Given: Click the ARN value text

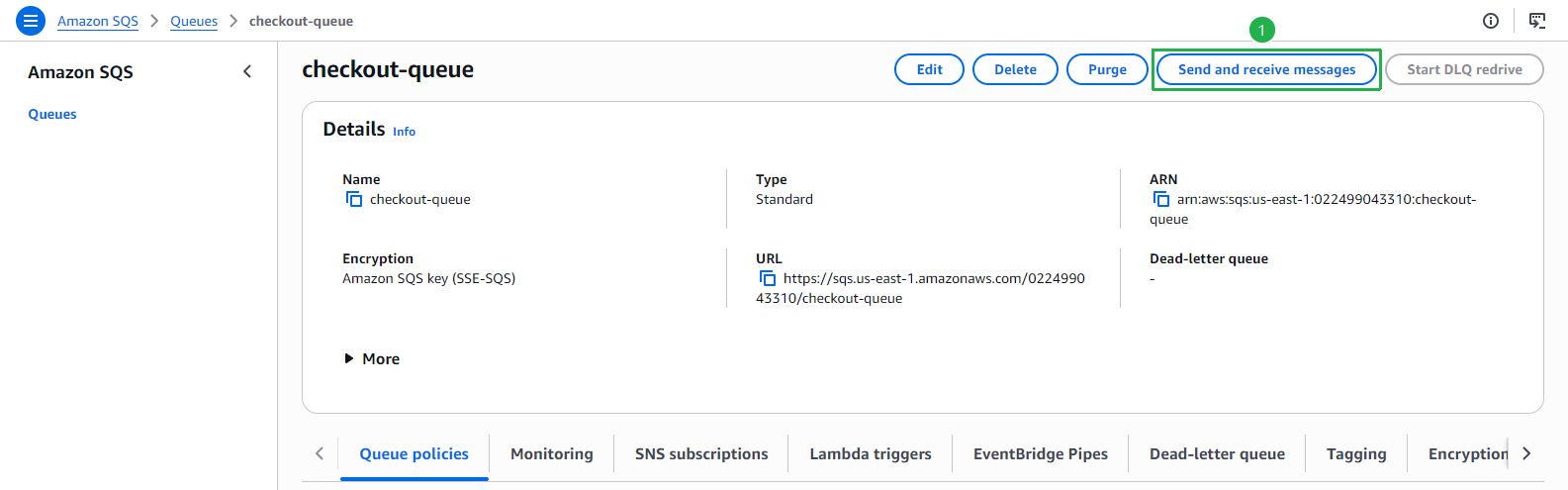Looking at the screenshot, I should [x=1313, y=209].
